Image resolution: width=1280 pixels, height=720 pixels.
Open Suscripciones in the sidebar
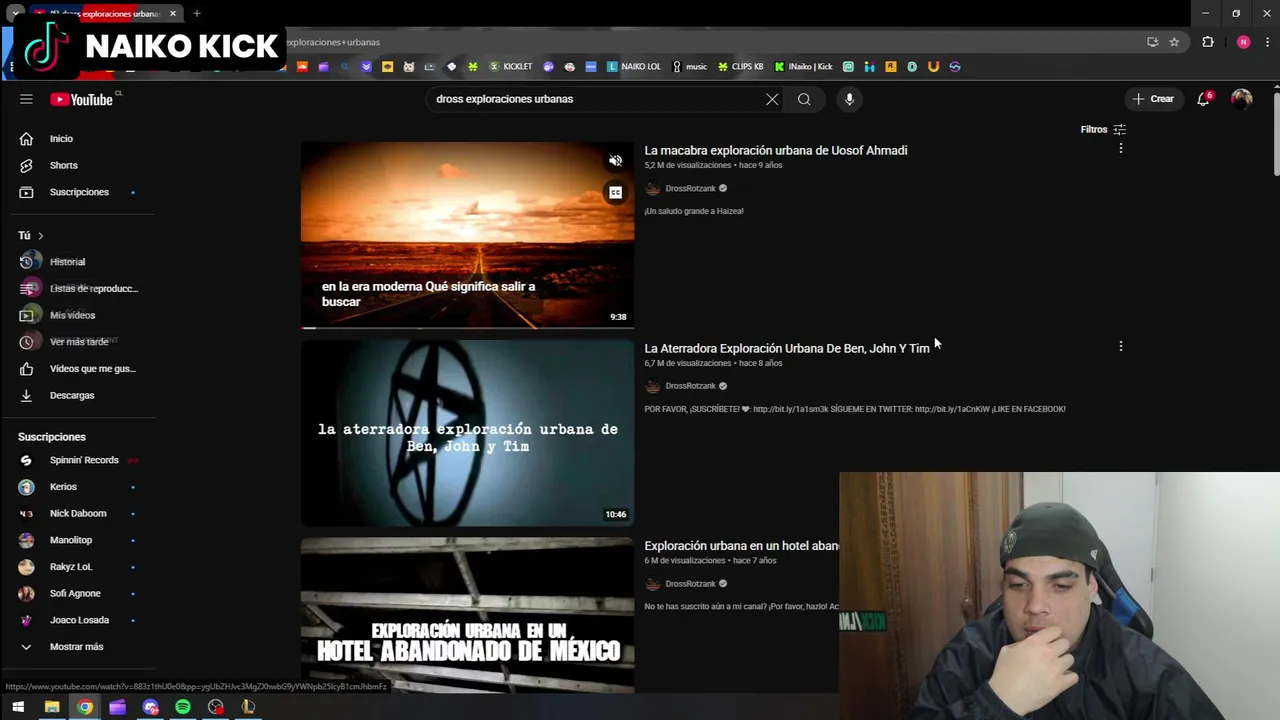(79, 192)
